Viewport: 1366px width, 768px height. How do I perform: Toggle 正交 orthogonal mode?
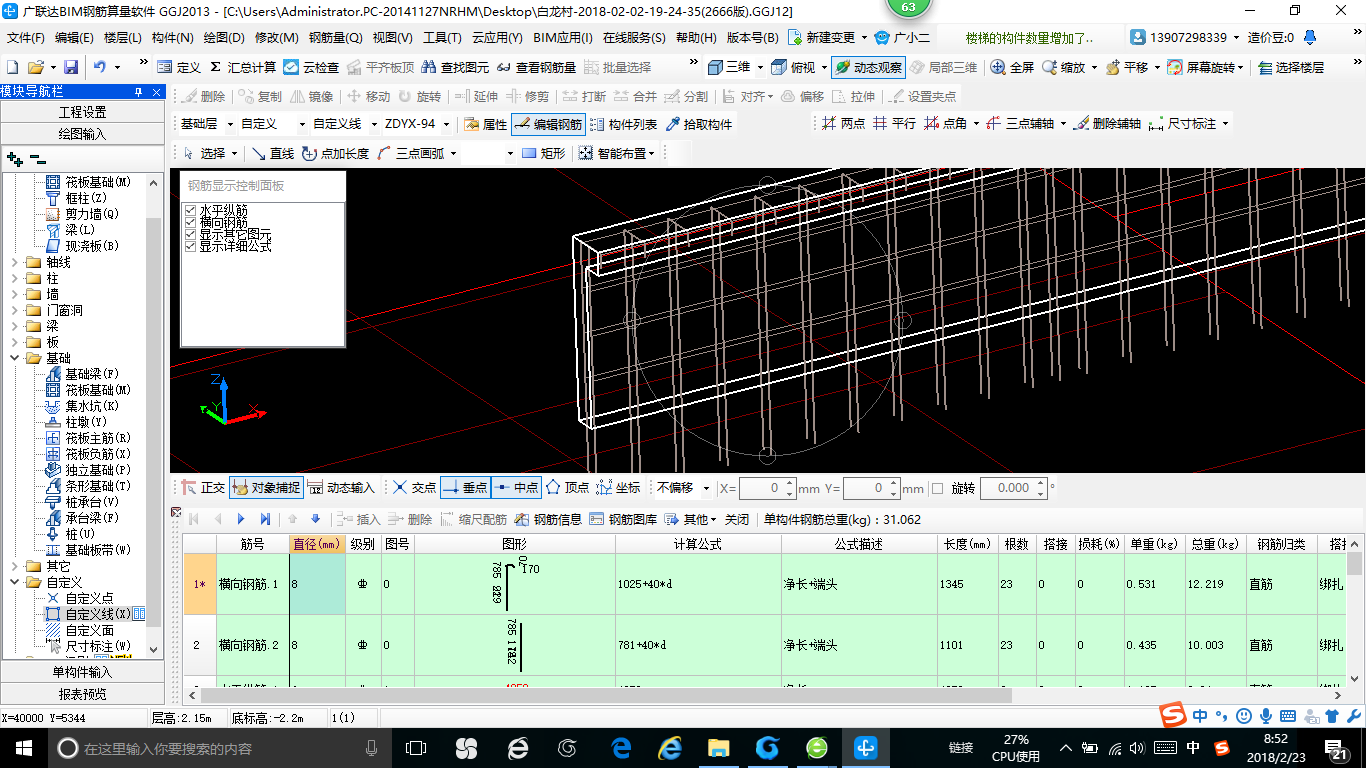click(x=203, y=488)
